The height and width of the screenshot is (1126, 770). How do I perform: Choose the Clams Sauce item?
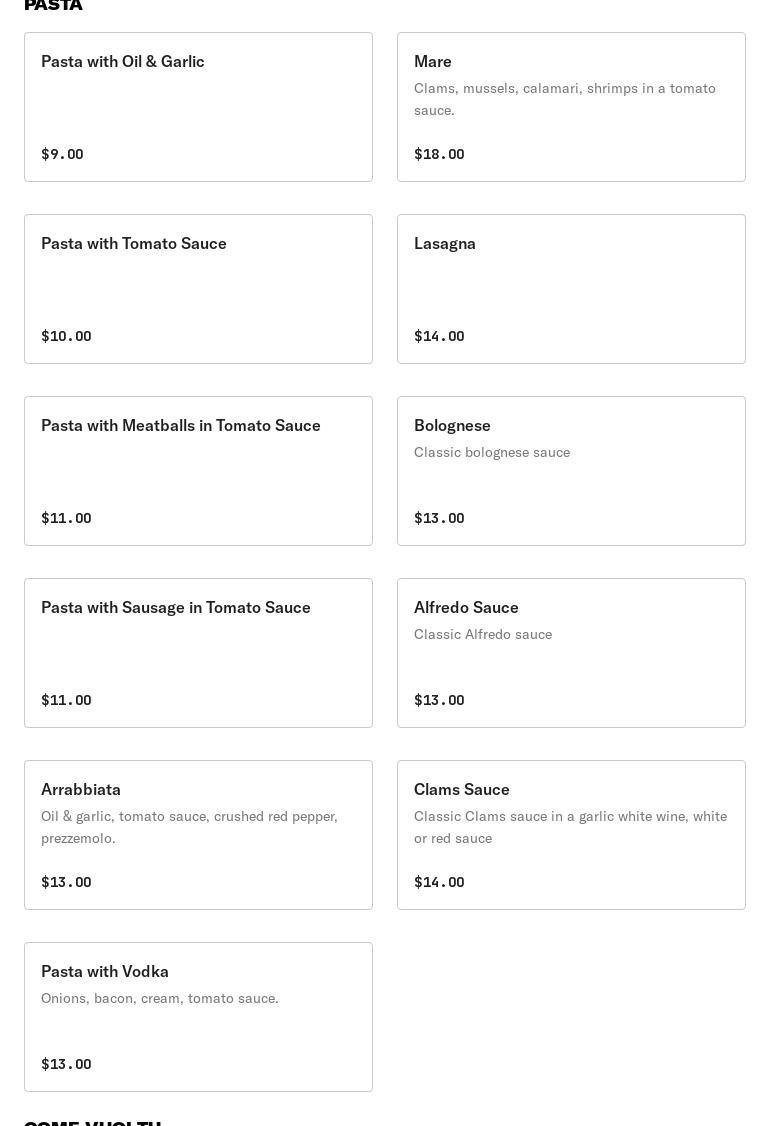571,835
